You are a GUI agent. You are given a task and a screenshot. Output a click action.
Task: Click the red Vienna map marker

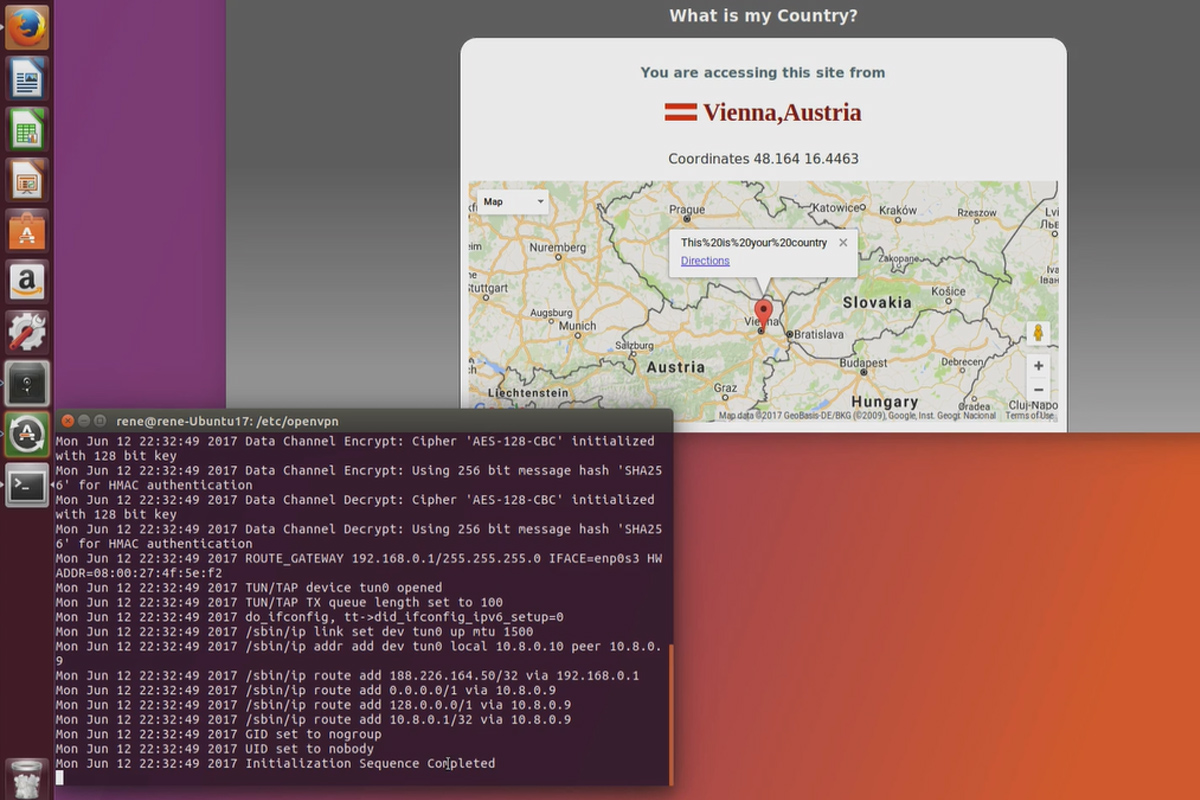click(763, 314)
